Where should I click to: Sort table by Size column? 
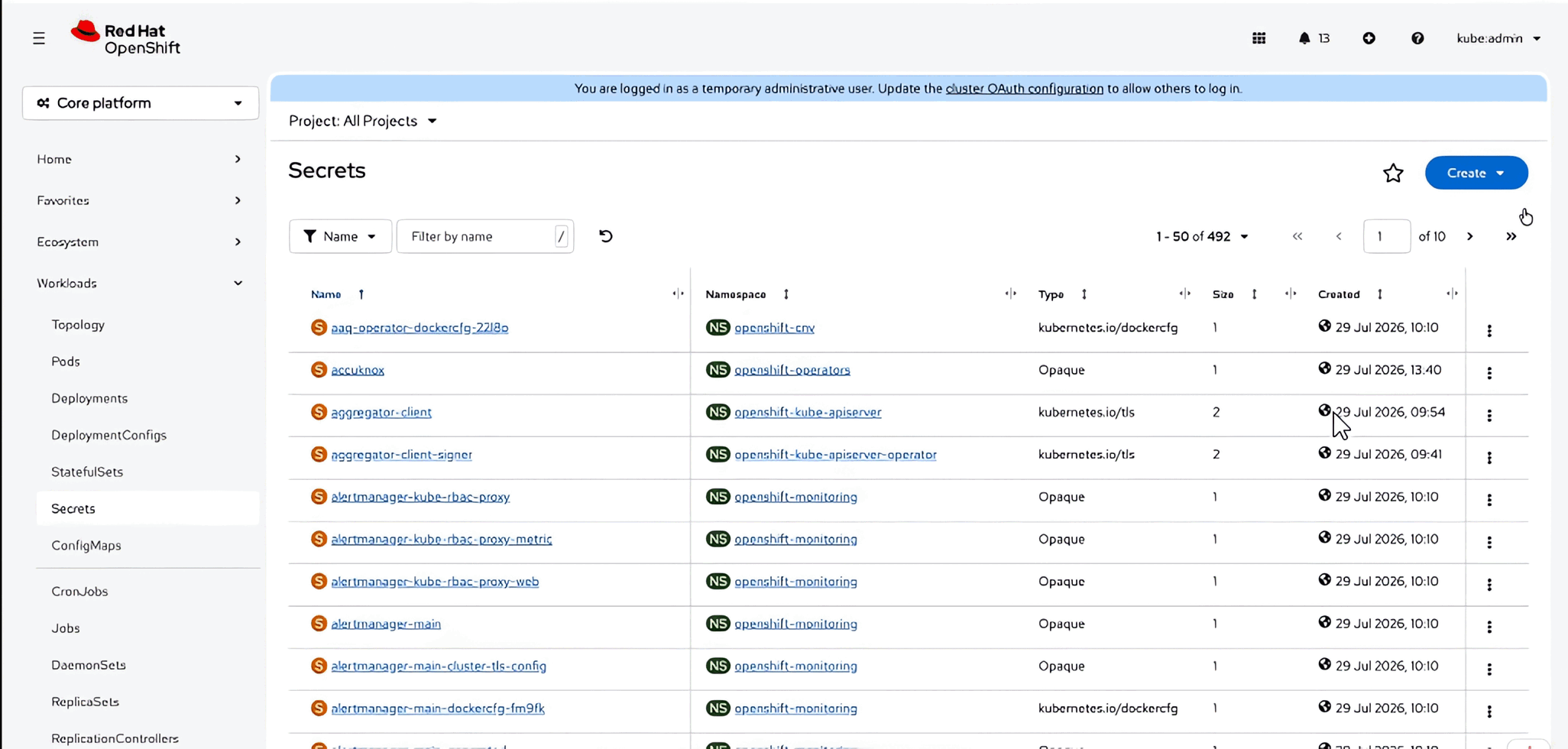coord(1234,294)
